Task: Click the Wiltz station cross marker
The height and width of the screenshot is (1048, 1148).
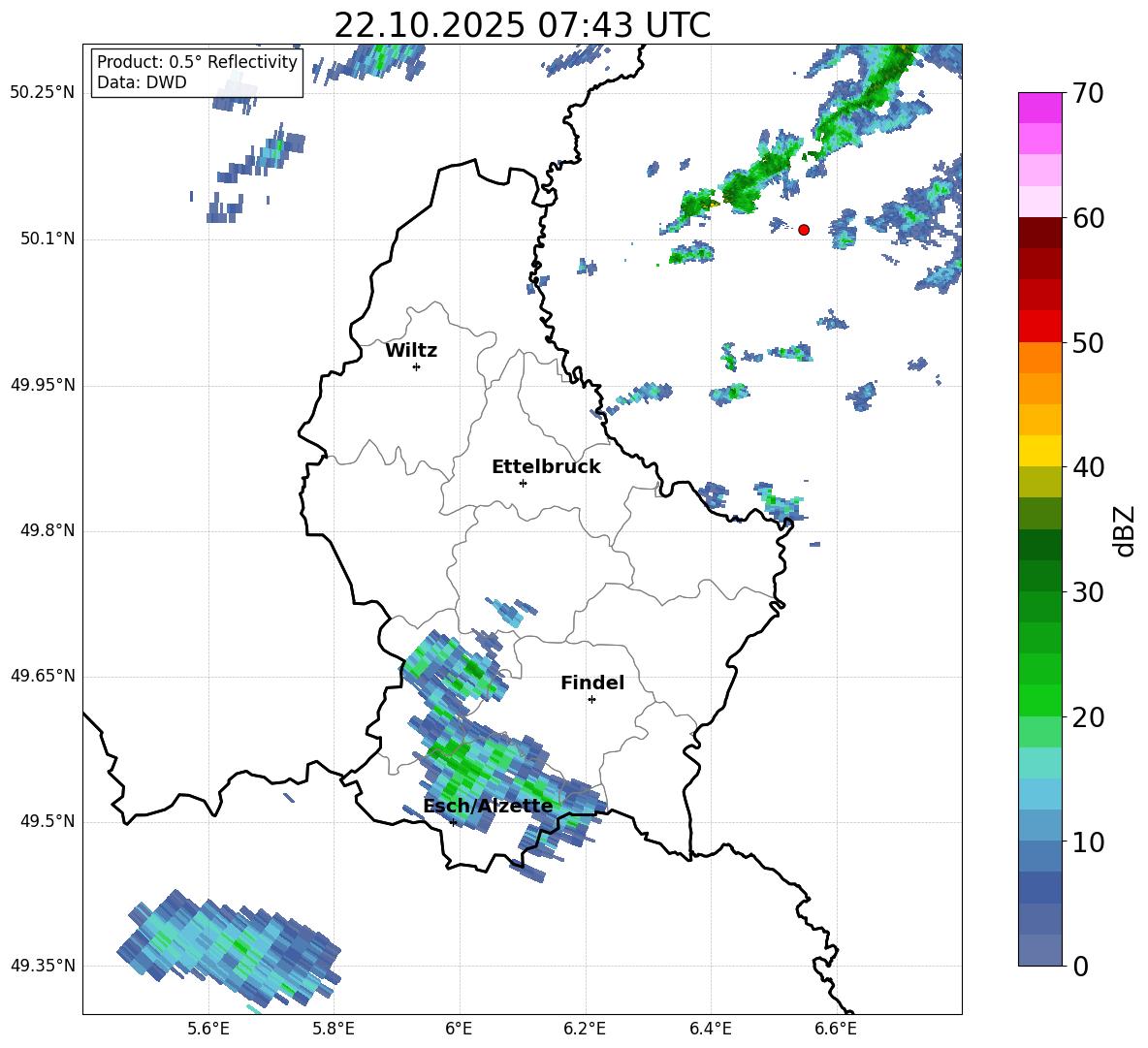Action: (417, 366)
